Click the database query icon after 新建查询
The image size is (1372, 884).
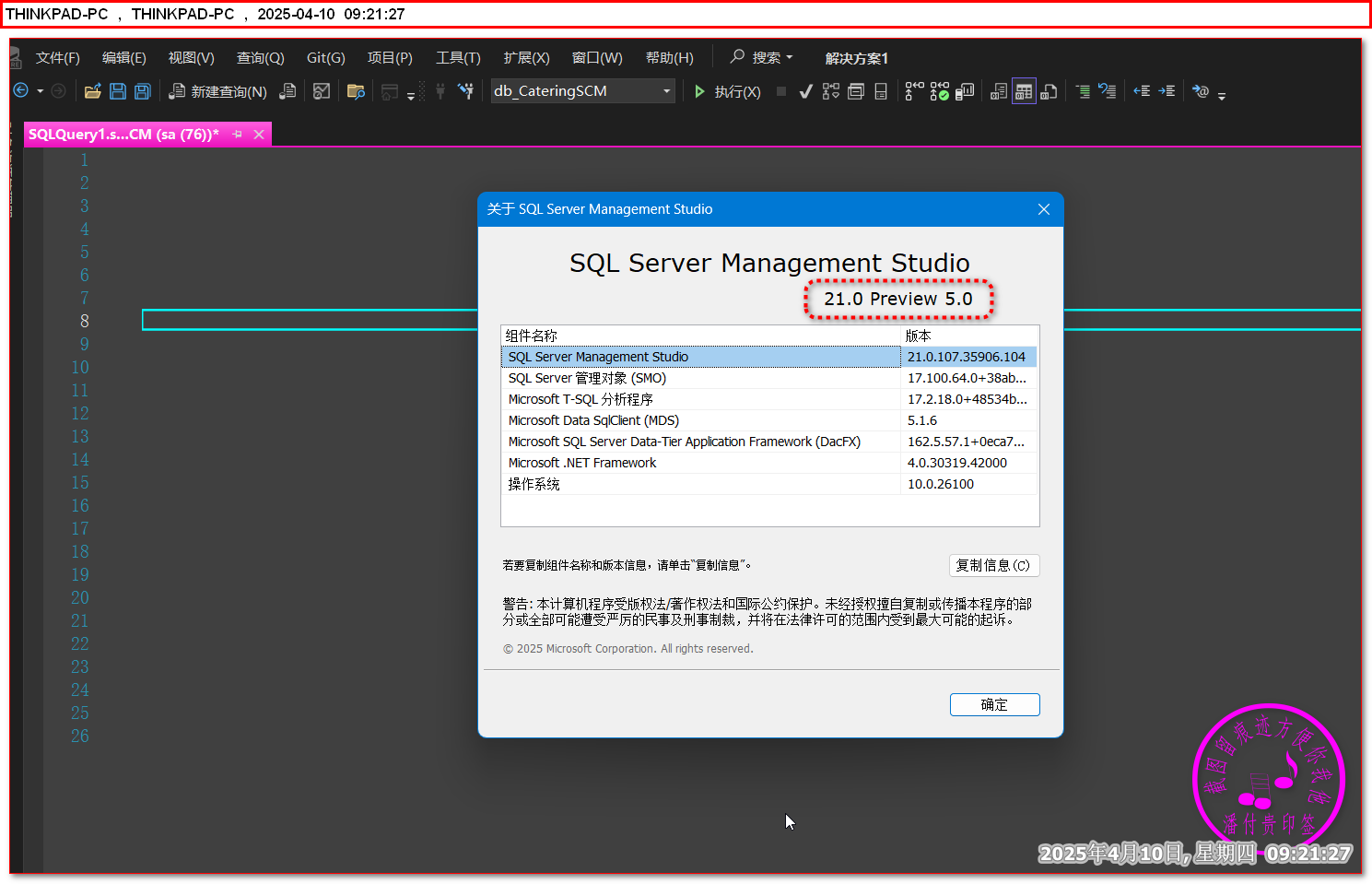coord(288,91)
